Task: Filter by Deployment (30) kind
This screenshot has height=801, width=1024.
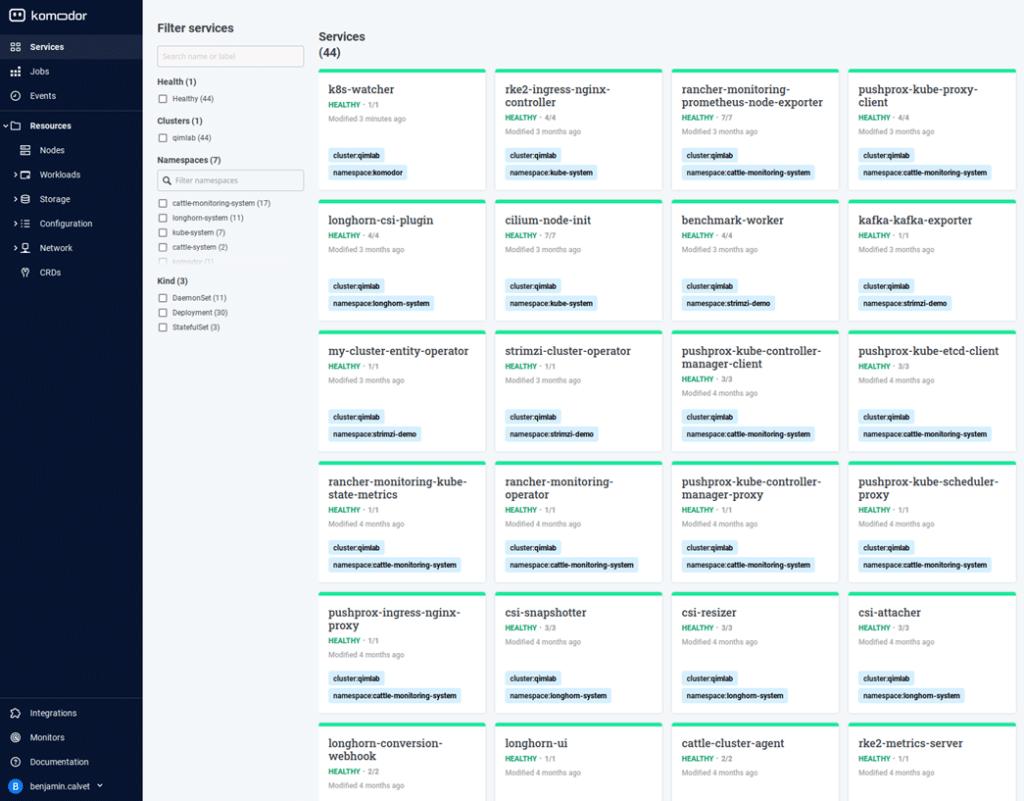Action: [x=163, y=313]
